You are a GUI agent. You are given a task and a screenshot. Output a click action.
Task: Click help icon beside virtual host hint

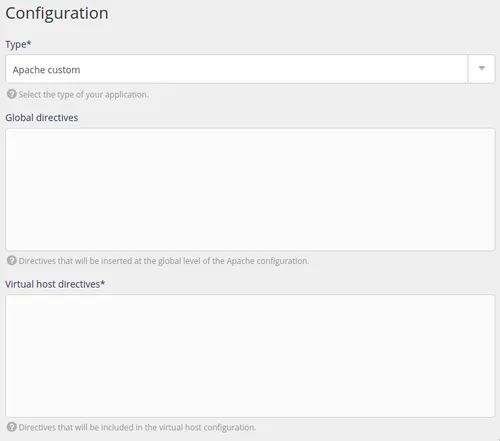pos(12,427)
